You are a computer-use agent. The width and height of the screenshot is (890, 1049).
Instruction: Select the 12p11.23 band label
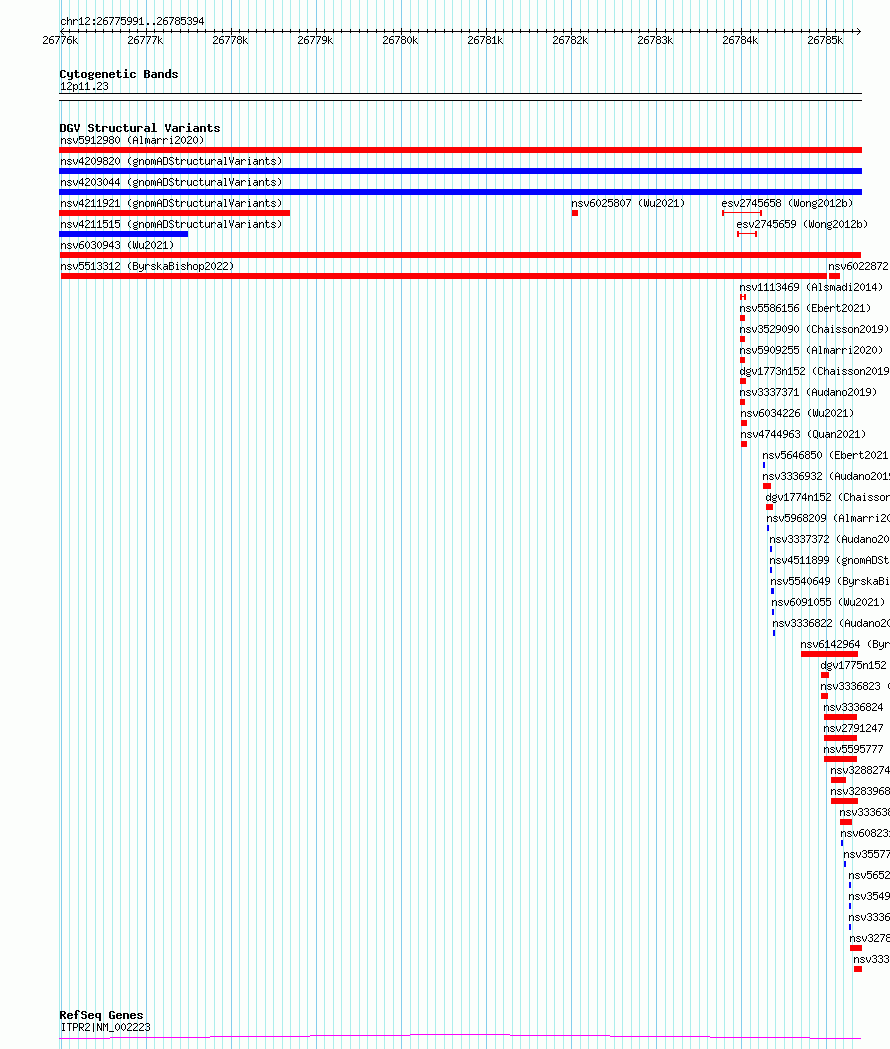coord(84,86)
